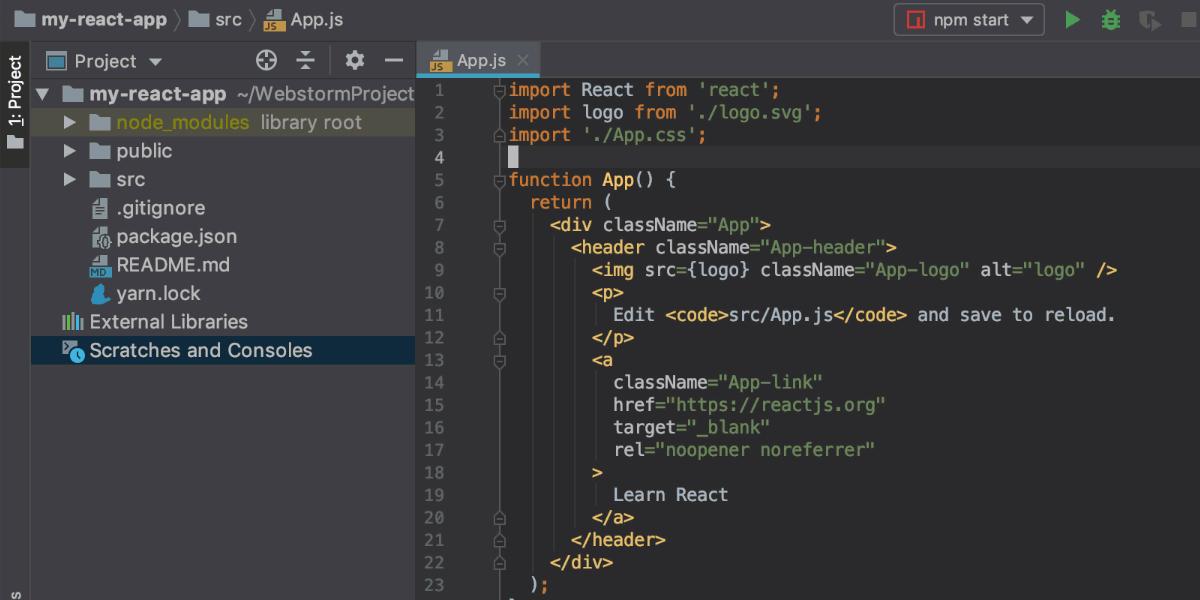Hide the Project tool window
Screen dimensions: 1200x600
395,60
